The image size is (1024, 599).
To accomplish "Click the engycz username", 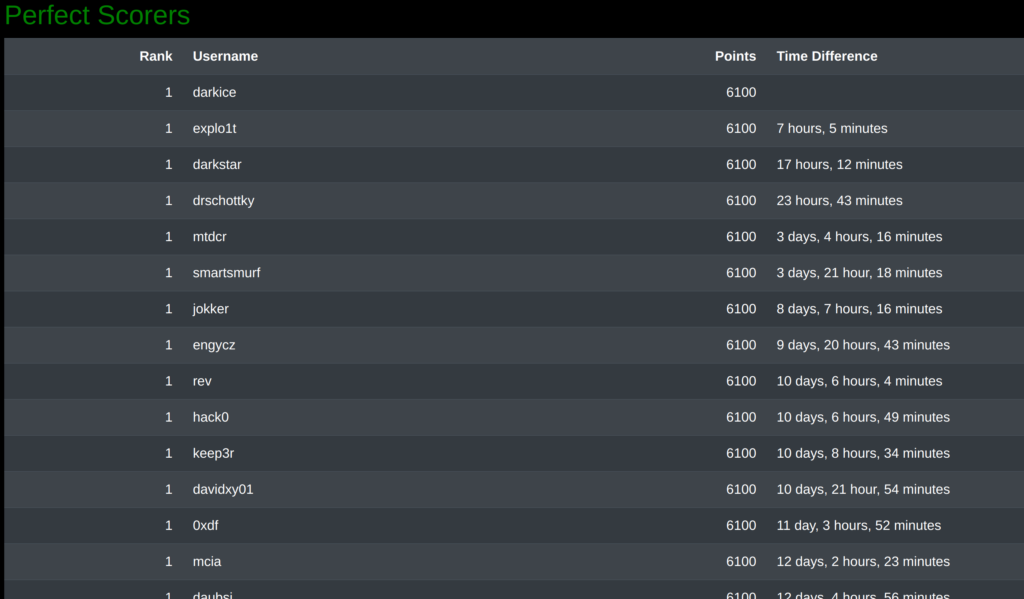I will point(214,345).
